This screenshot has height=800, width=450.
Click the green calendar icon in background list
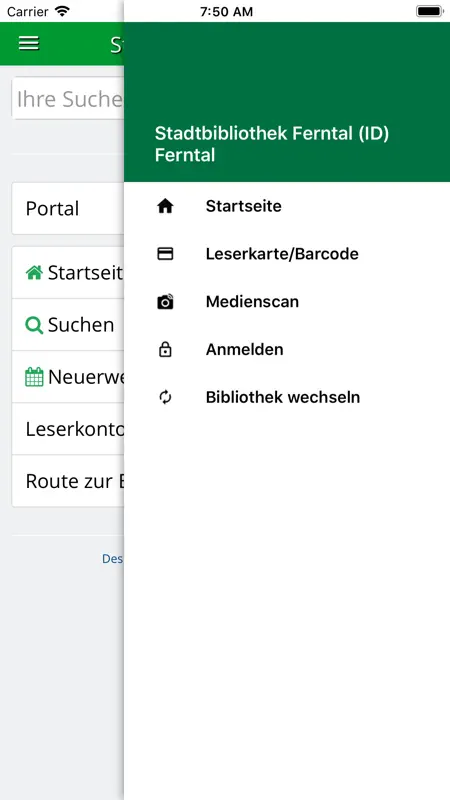[x=34, y=378]
